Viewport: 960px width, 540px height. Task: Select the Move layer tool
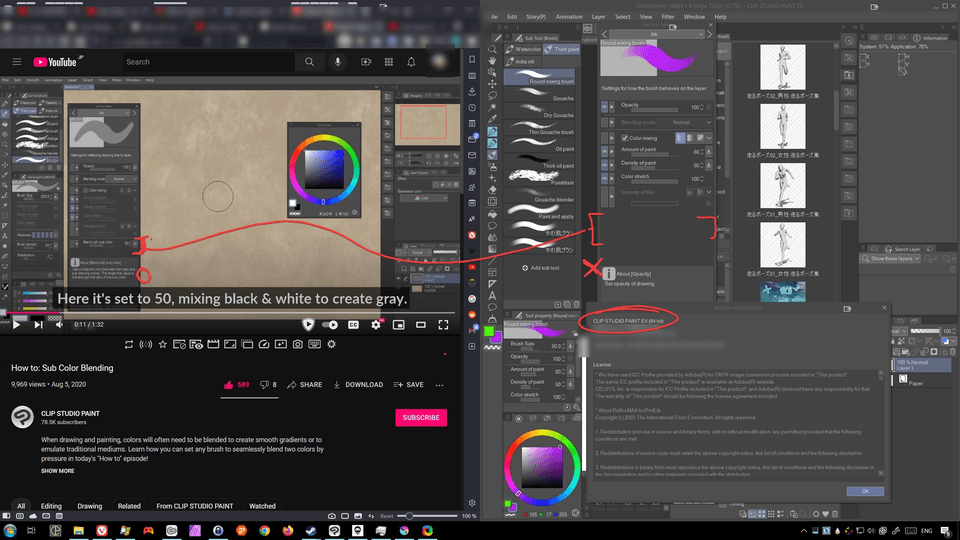(492, 84)
